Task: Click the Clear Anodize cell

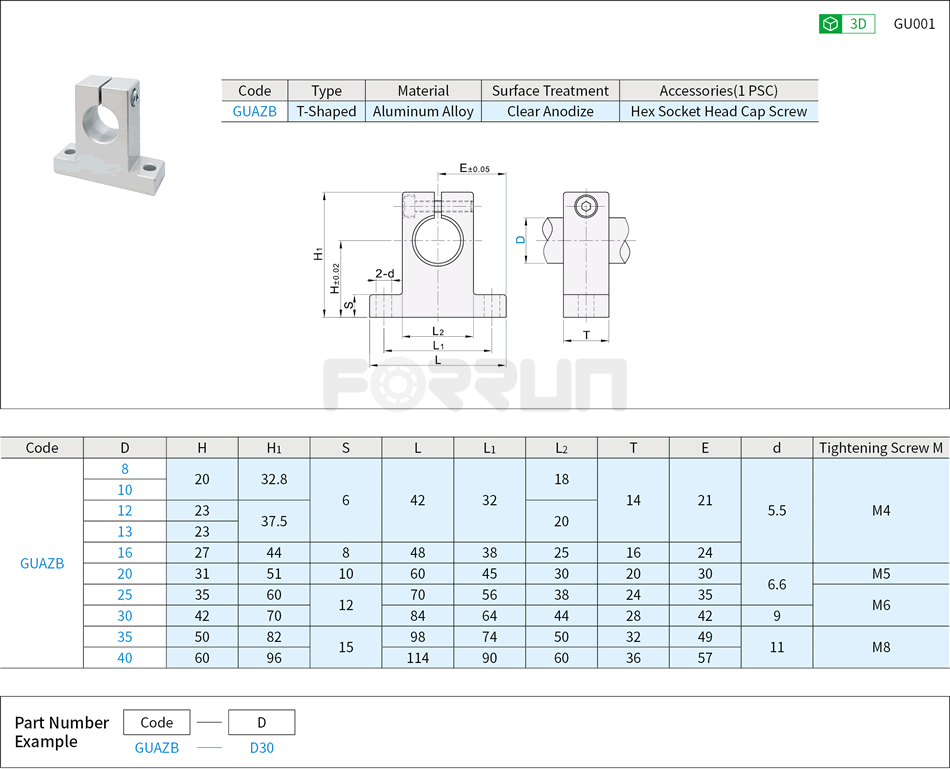Action: 550,112
